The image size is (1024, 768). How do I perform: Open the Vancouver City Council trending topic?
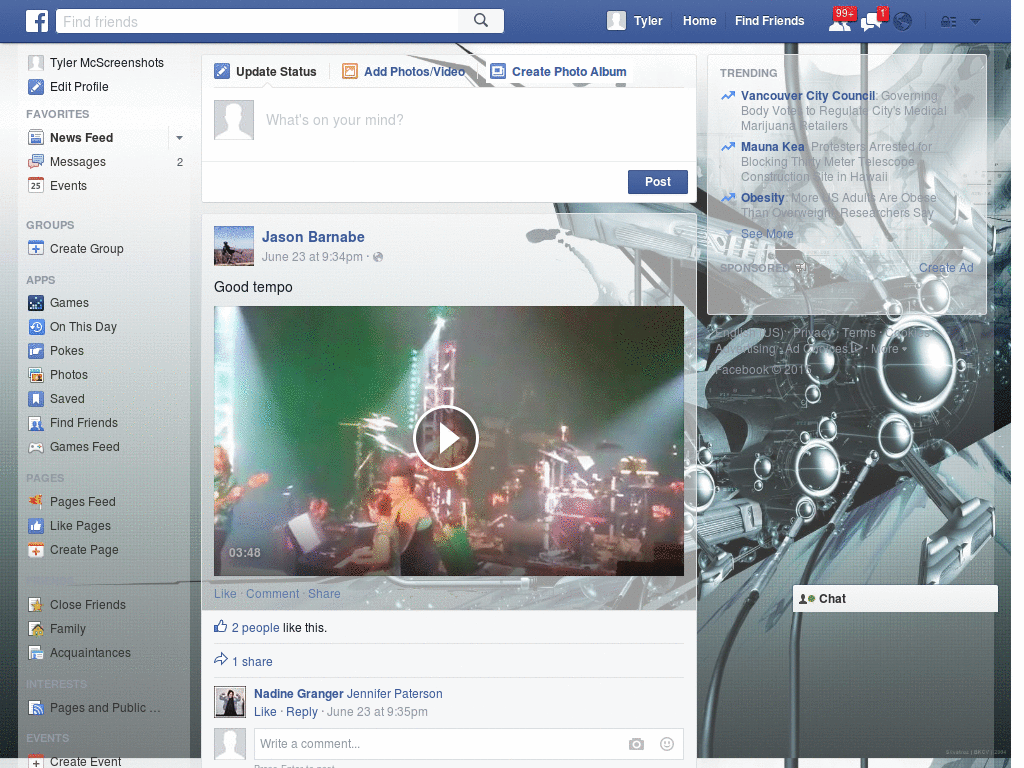pyautogui.click(x=808, y=96)
